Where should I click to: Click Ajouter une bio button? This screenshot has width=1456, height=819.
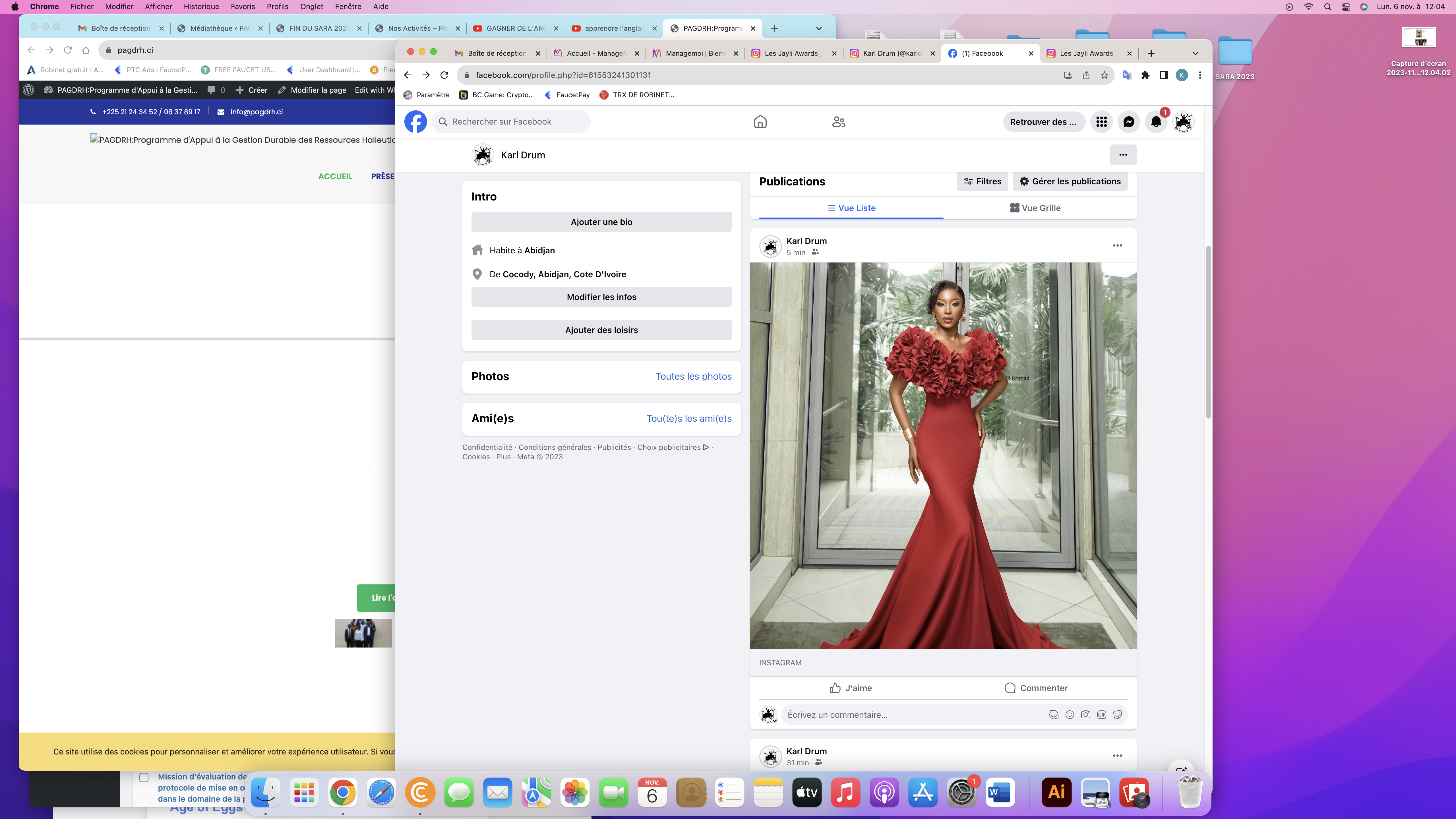(601, 222)
